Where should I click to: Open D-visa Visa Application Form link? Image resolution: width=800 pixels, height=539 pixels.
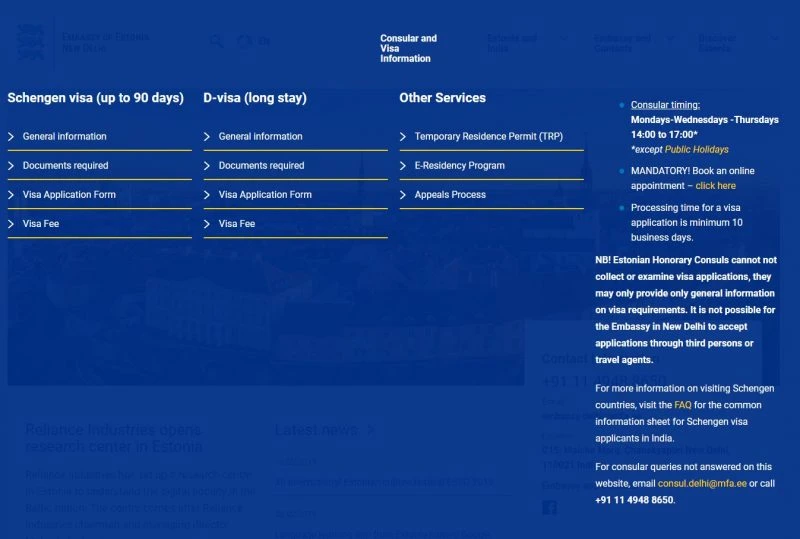pyautogui.click(x=295, y=195)
